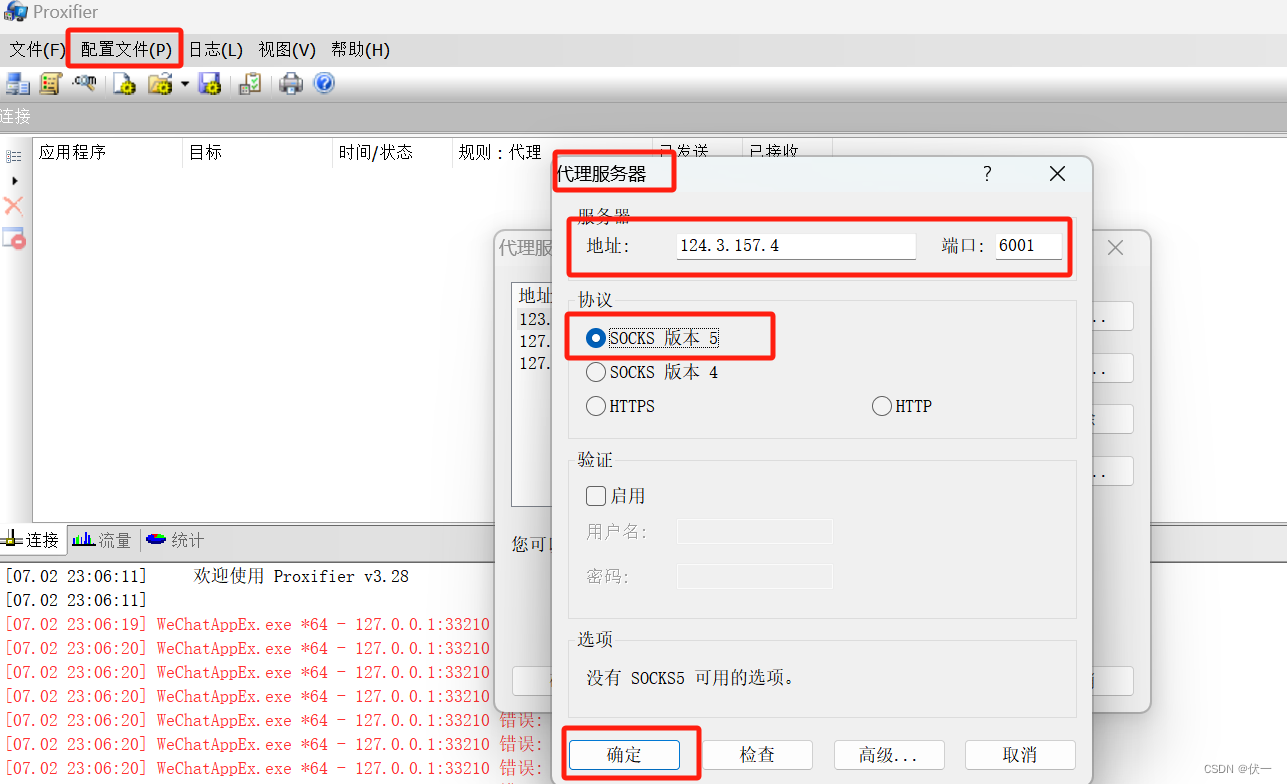Click the Print toolbar icon
This screenshot has width=1287, height=784.
click(291, 84)
